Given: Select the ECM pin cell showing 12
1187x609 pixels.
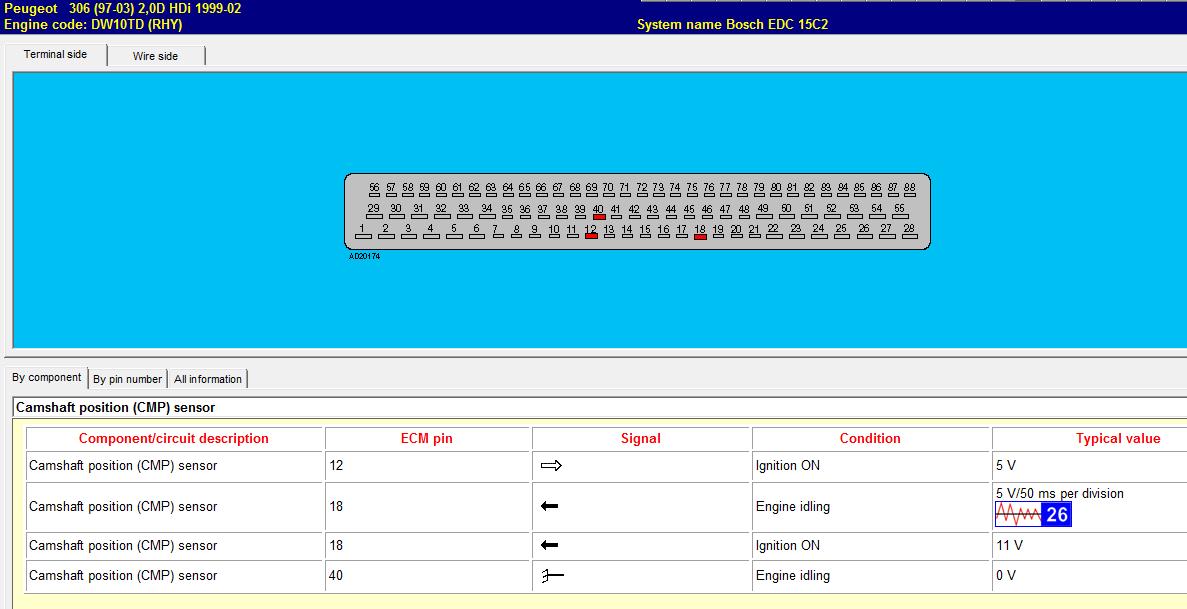Looking at the screenshot, I should [427, 466].
